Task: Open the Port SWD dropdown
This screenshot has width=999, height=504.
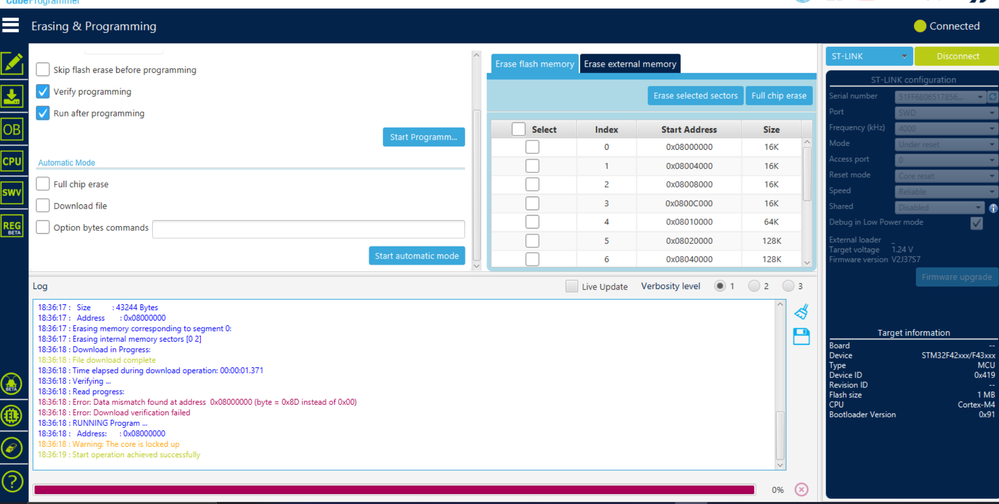Action: (946, 113)
